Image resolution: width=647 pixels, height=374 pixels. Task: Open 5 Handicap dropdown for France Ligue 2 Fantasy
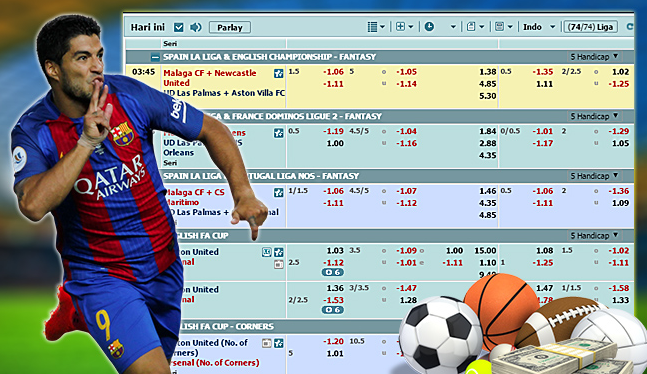pyautogui.click(x=594, y=116)
